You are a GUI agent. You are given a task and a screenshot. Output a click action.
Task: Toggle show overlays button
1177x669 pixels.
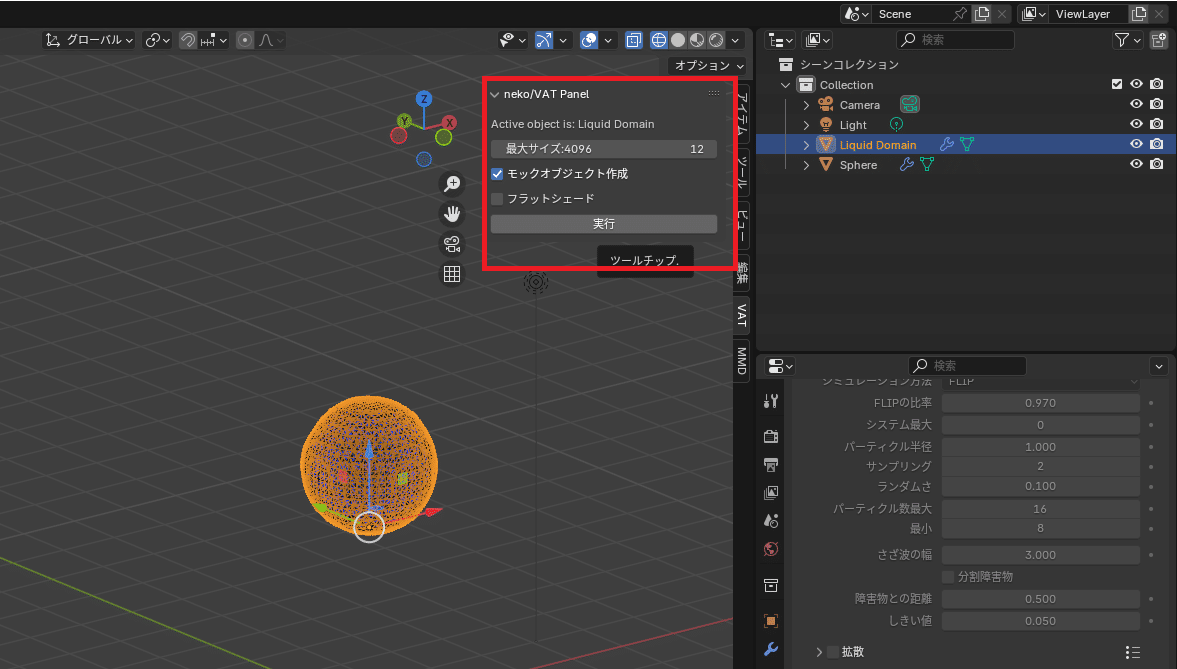[589, 40]
